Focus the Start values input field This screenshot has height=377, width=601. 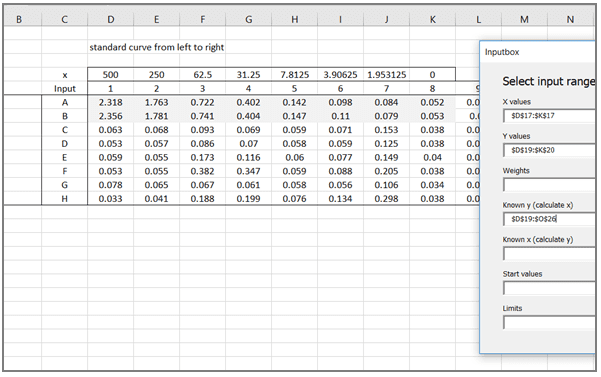click(x=550, y=288)
